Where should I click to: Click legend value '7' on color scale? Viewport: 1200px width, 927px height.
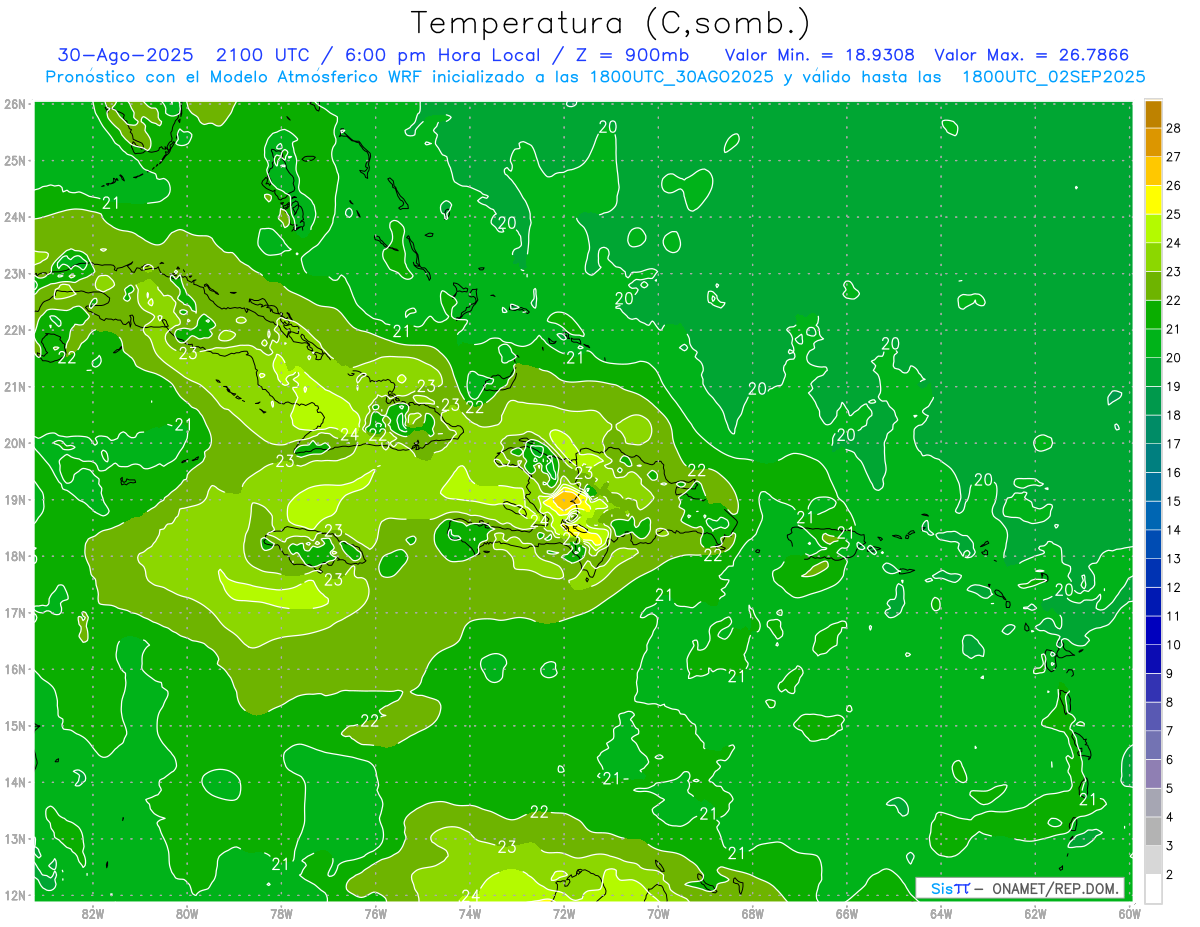point(1170,731)
